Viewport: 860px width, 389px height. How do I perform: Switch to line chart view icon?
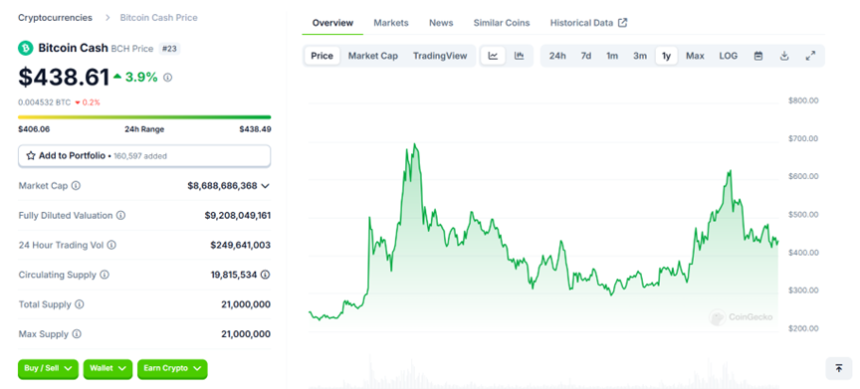coord(493,56)
